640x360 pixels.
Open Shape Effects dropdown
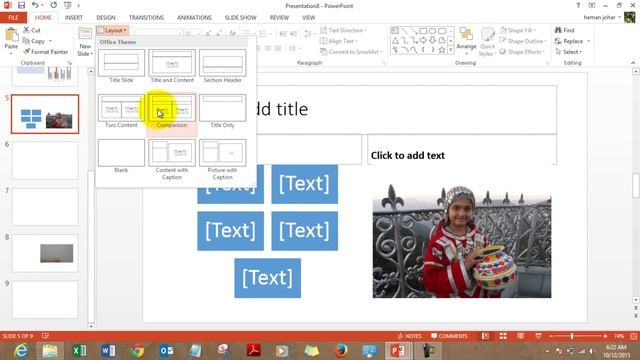(523, 52)
